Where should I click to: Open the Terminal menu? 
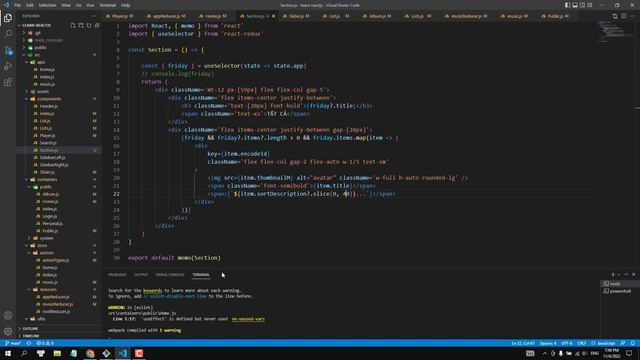(108, 5)
